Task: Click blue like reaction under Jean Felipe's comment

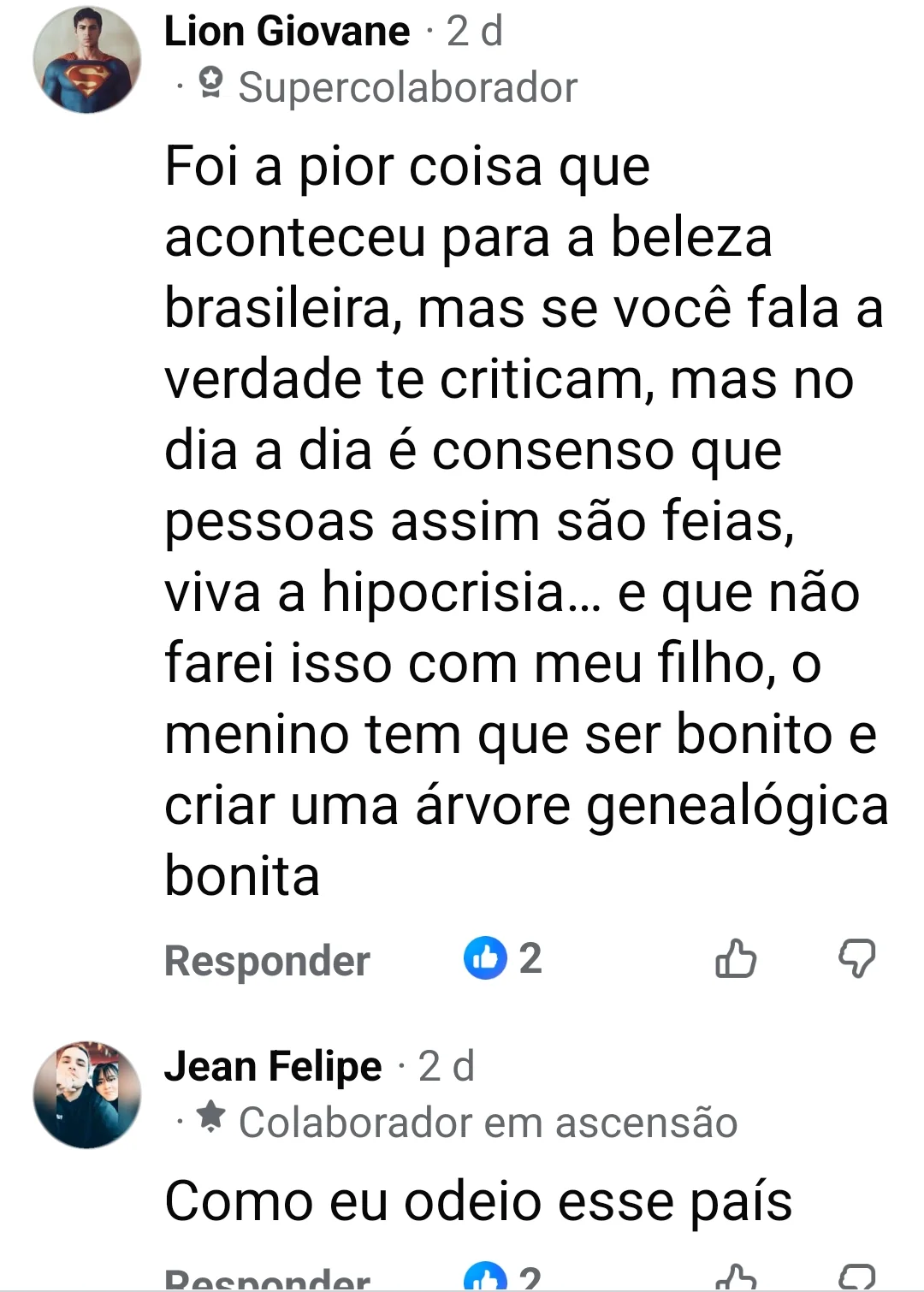Action: (x=485, y=1278)
